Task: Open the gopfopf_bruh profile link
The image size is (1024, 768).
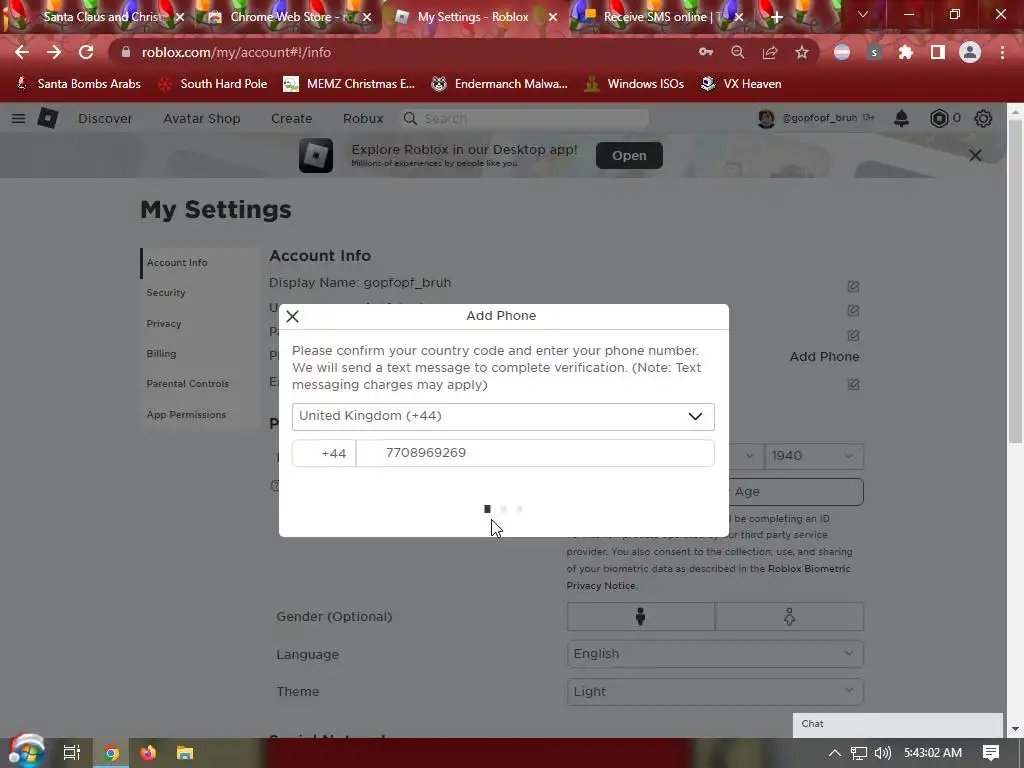Action: click(x=816, y=118)
